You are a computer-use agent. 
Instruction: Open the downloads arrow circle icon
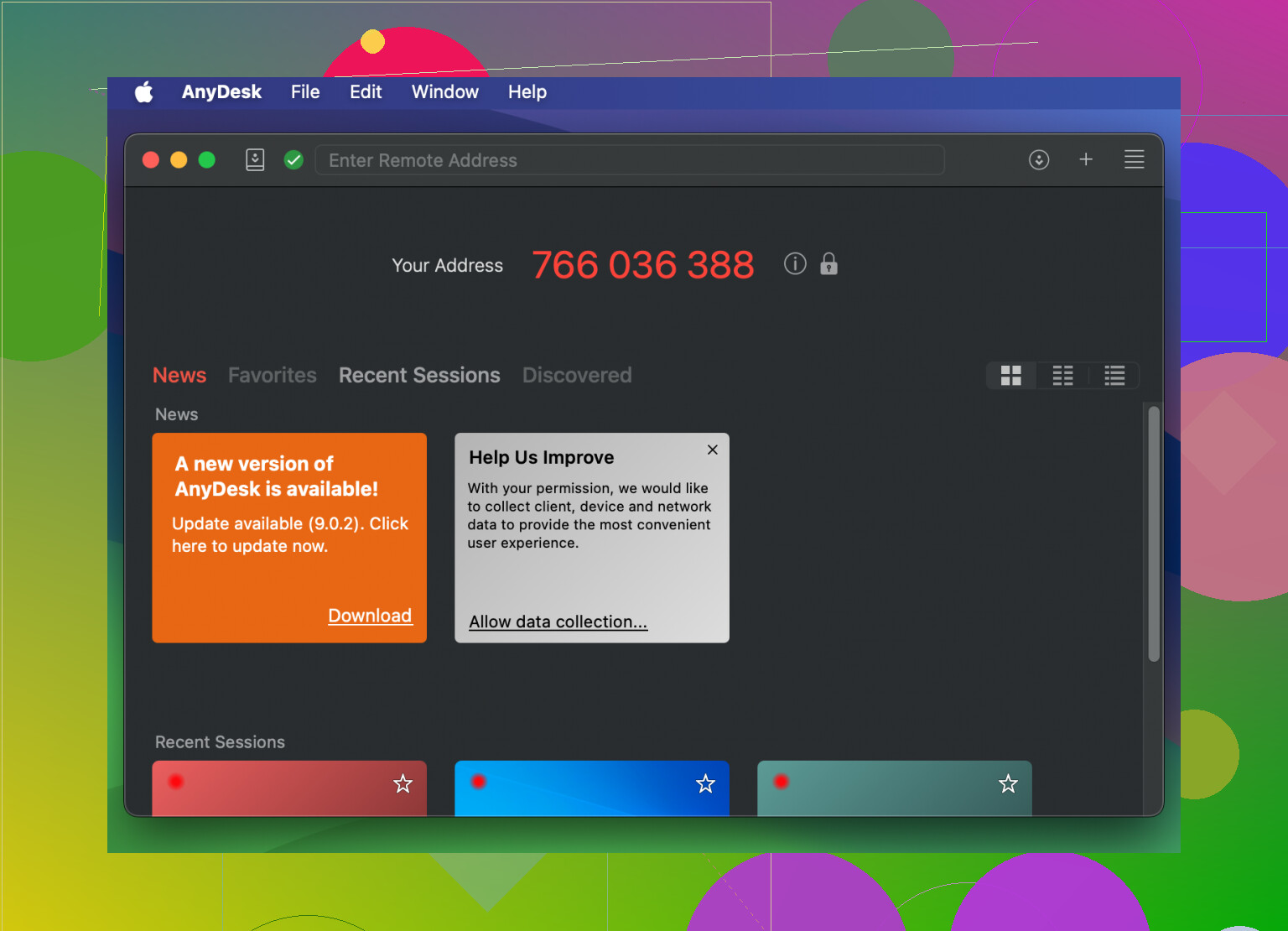(1039, 159)
